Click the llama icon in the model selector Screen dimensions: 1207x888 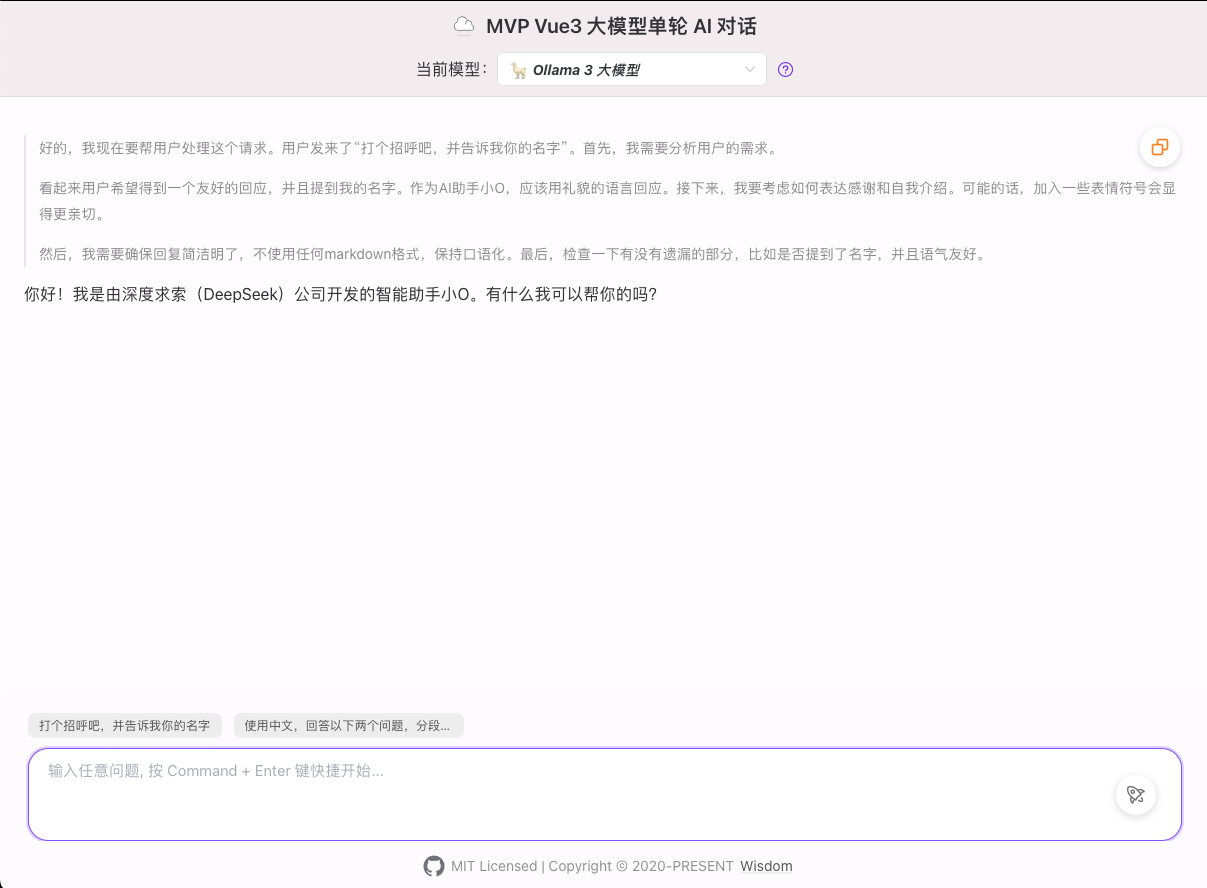tap(518, 70)
